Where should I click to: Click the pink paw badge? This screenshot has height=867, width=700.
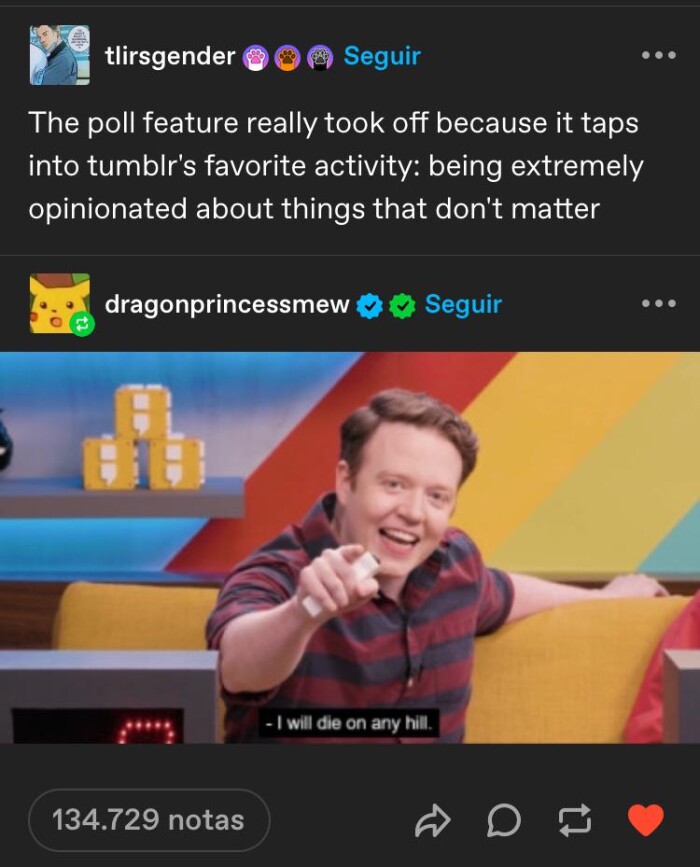pyautogui.click(x=255, y=58)
